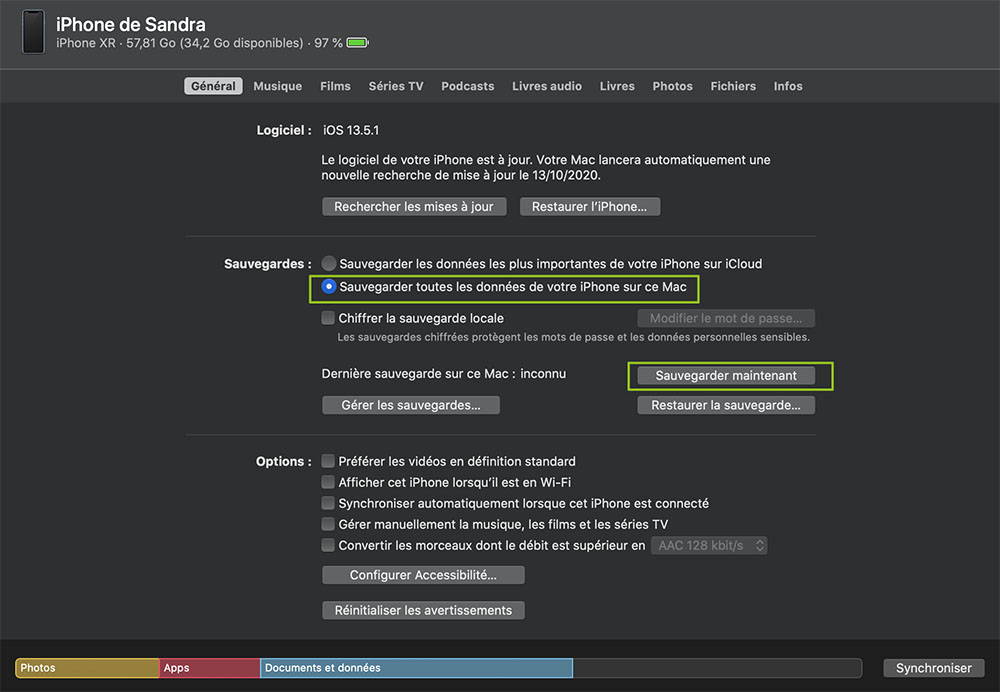
Task: Click the Apps storage bar segment
Action: coord(210,668)
